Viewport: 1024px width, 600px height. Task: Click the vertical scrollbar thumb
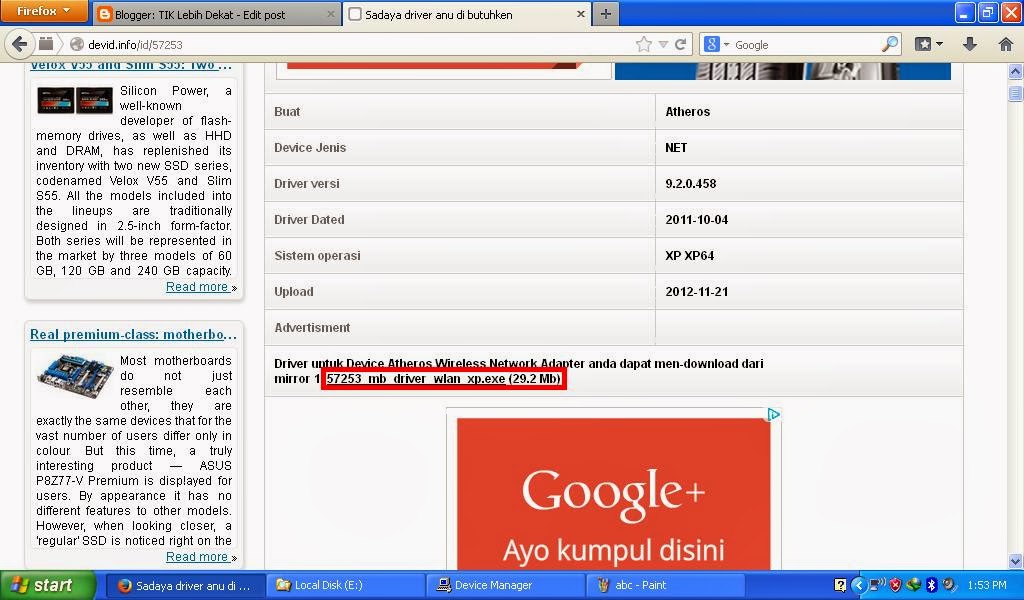point(1016,92)
